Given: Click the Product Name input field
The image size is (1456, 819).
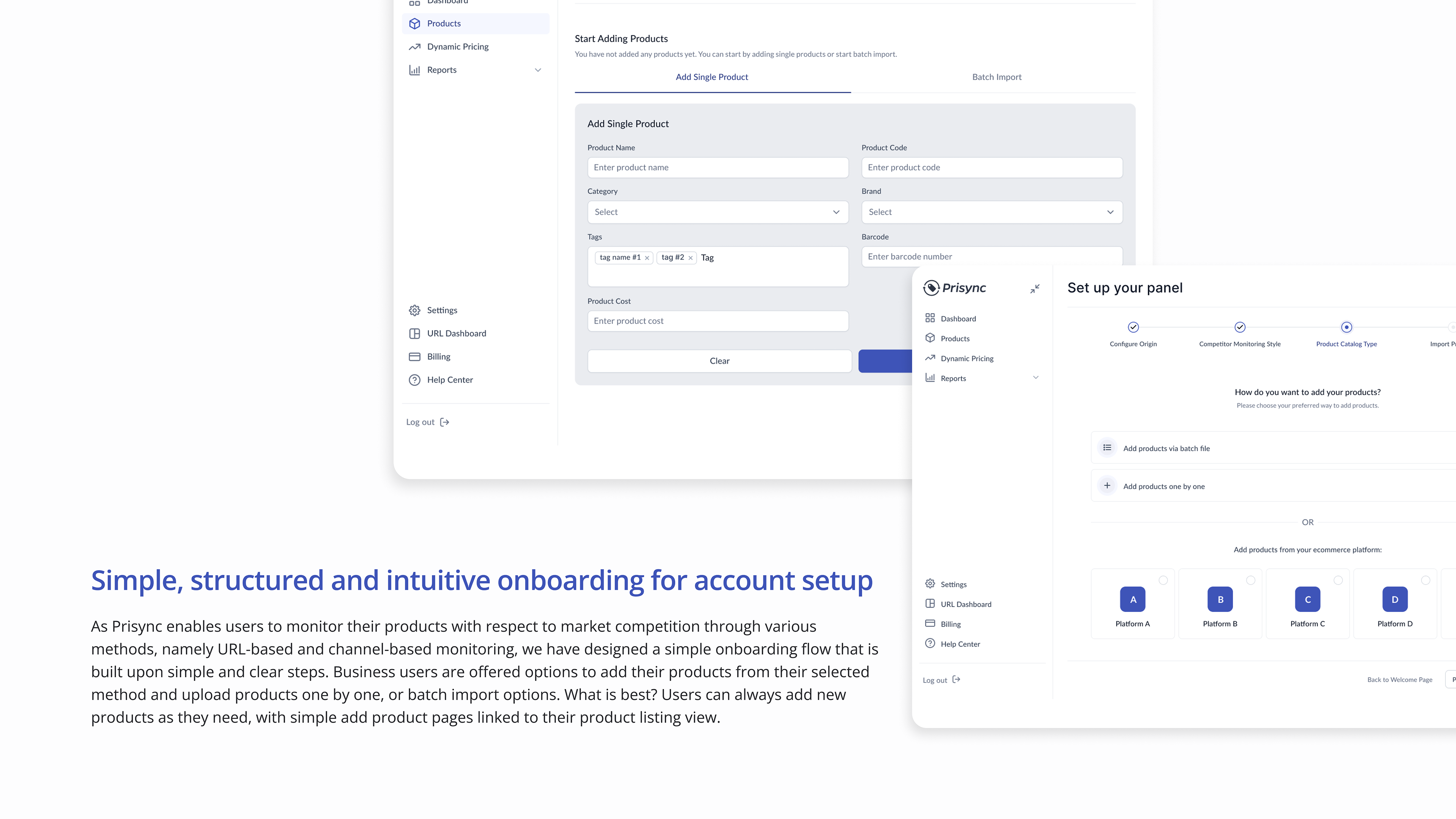Looking at the screenshot, I should [717, 167].
